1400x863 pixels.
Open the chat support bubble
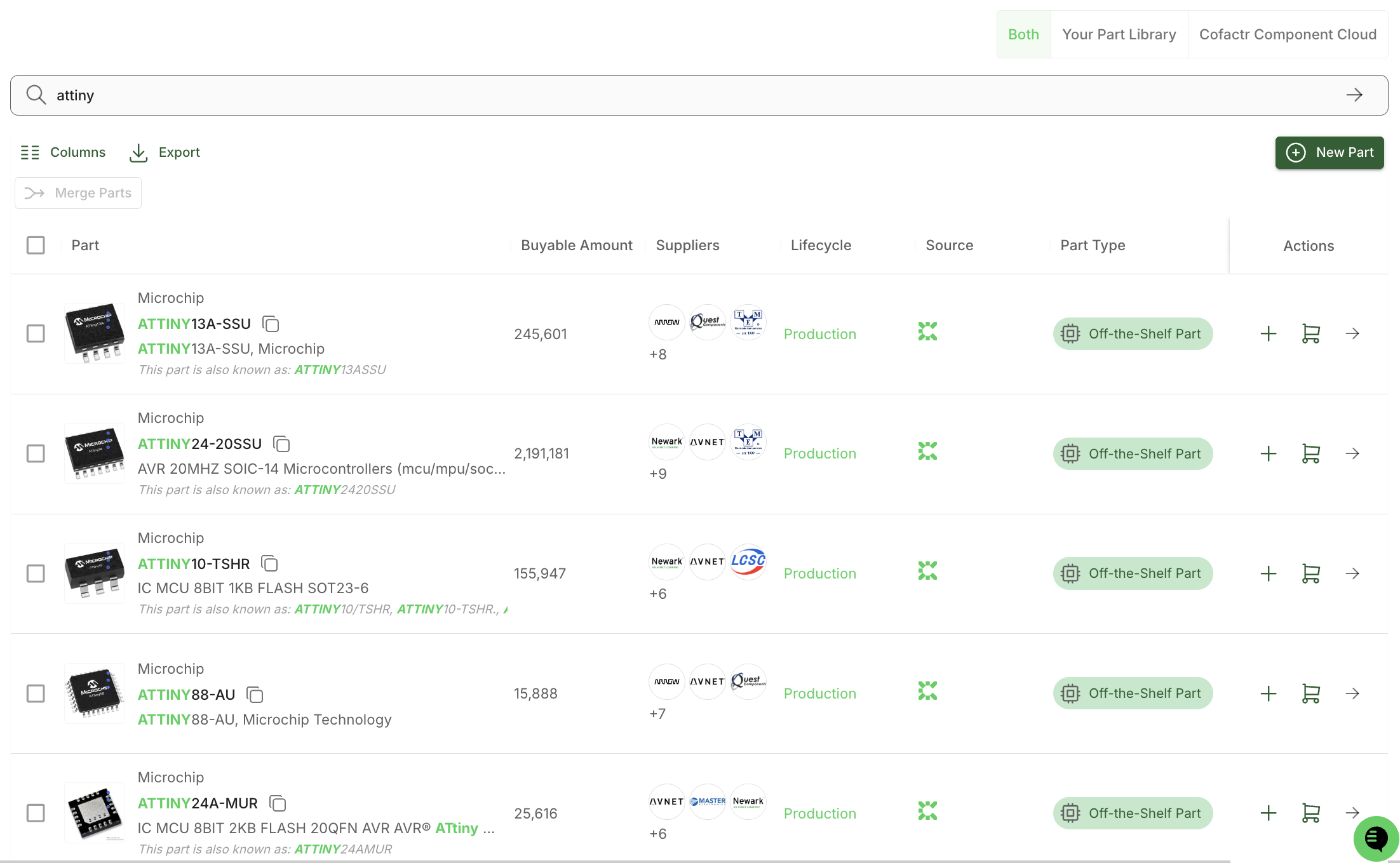click(x=1376, y=839)
